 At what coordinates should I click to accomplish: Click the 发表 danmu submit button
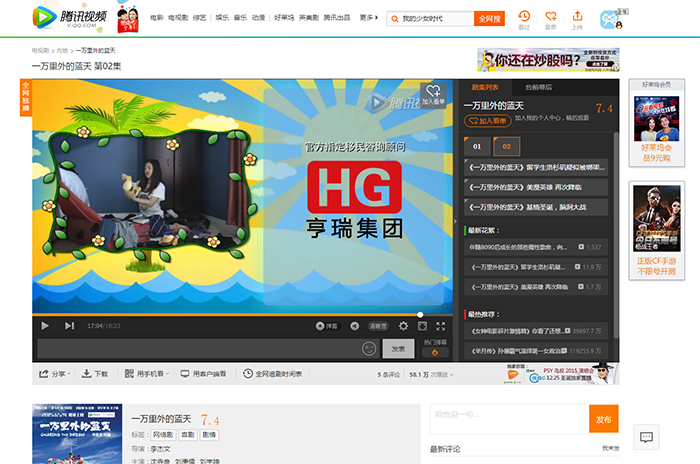(398, 349)
